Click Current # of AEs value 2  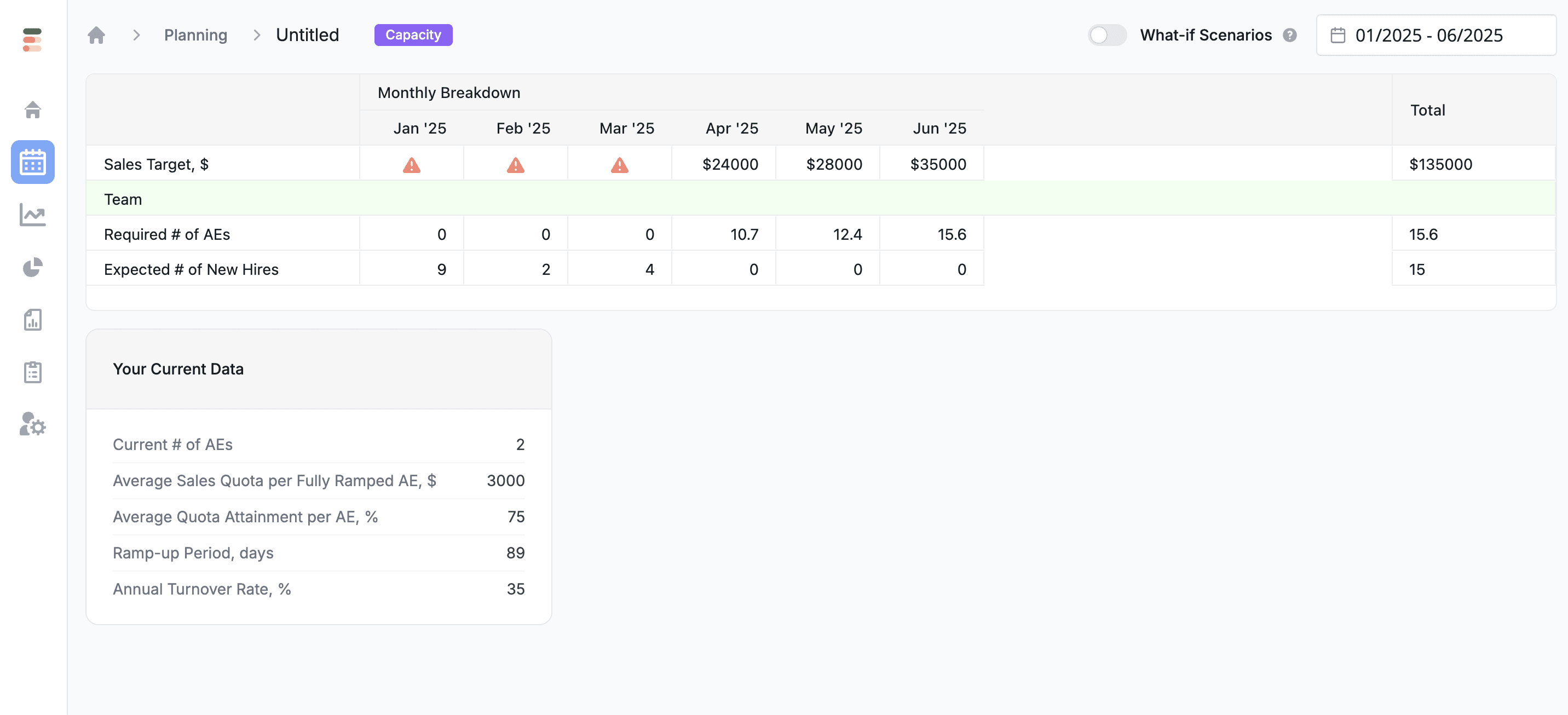pyautogui.click(x=520, y=445)
